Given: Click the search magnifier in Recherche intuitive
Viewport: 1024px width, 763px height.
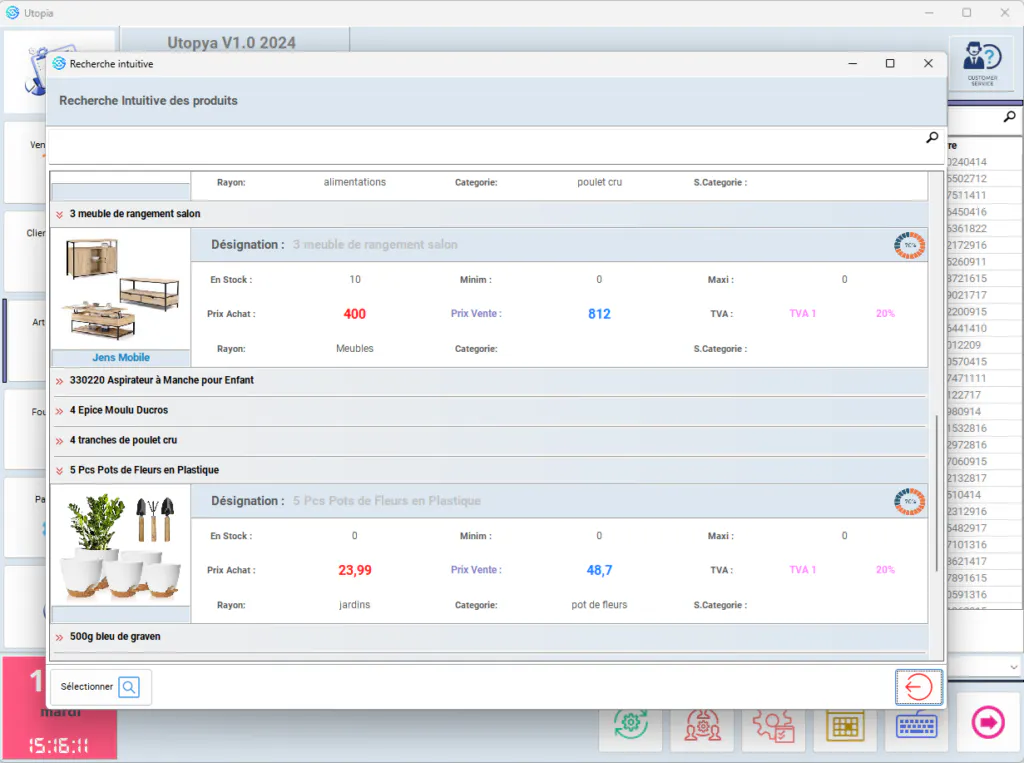Looking at the screenshot, I should pos(932,137).
